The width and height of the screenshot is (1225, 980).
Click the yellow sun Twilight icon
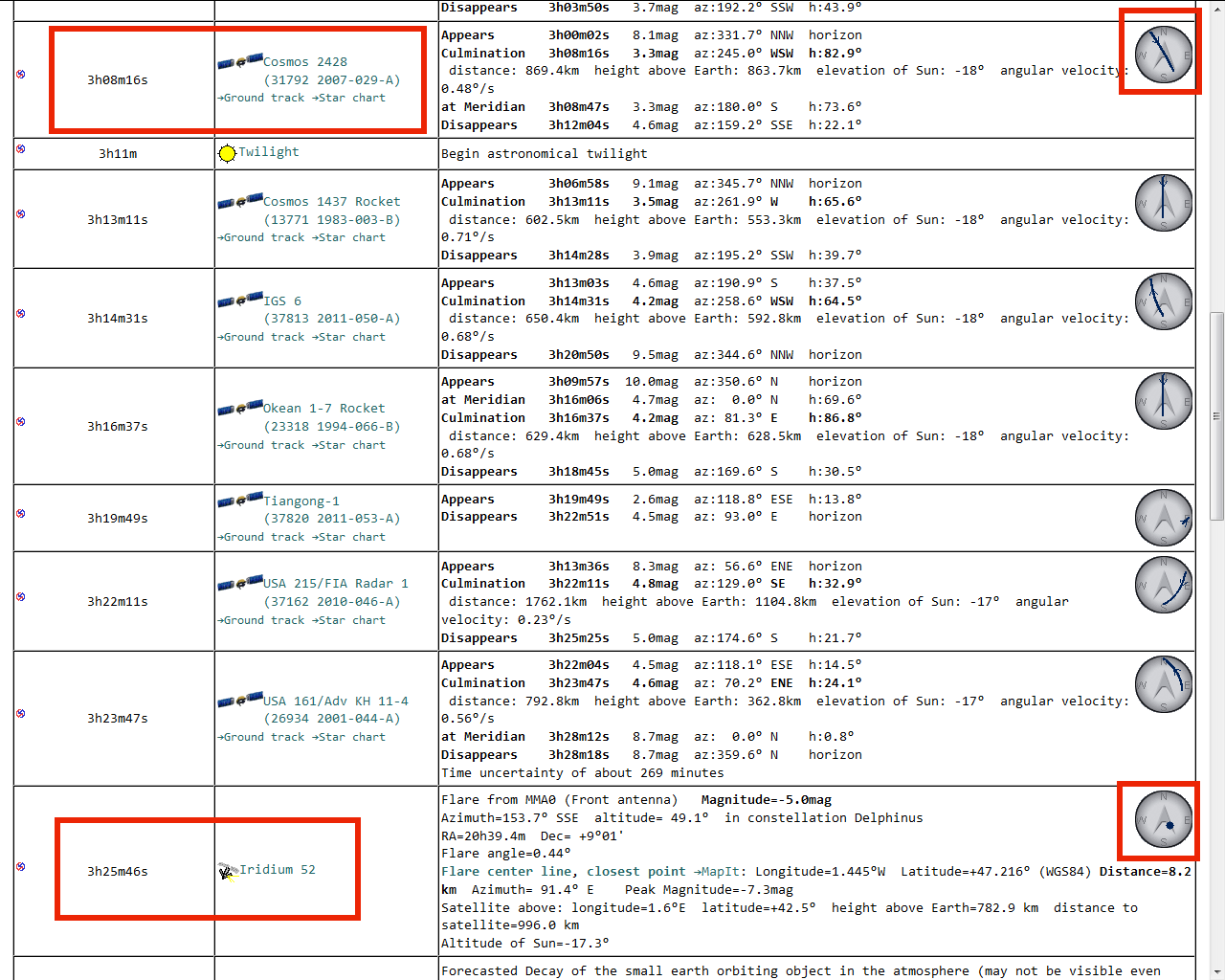click(227, 153)
